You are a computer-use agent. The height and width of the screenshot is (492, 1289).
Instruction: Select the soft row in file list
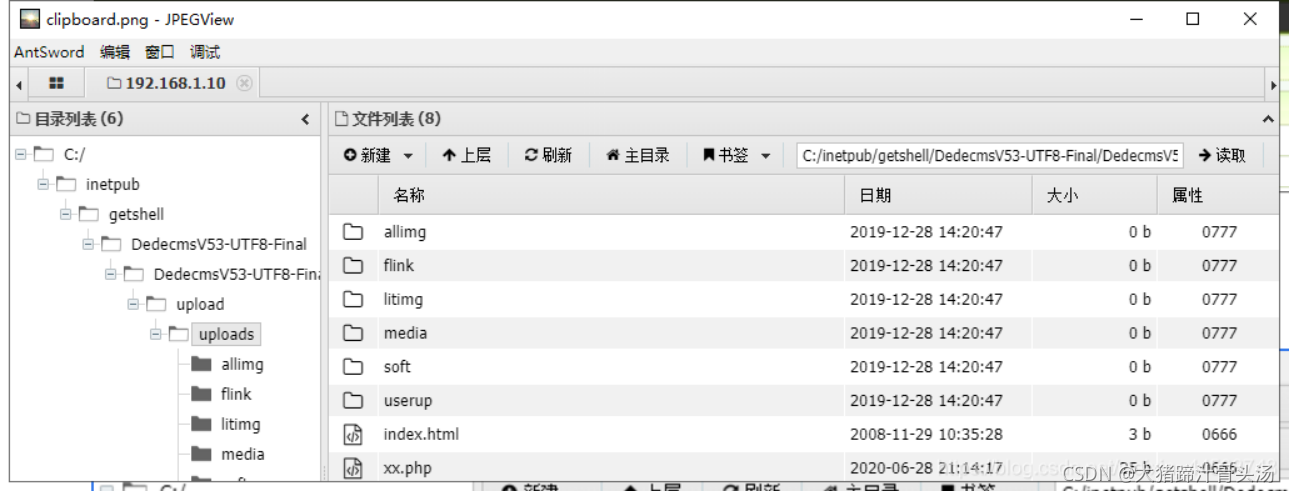tap(803, 367)
